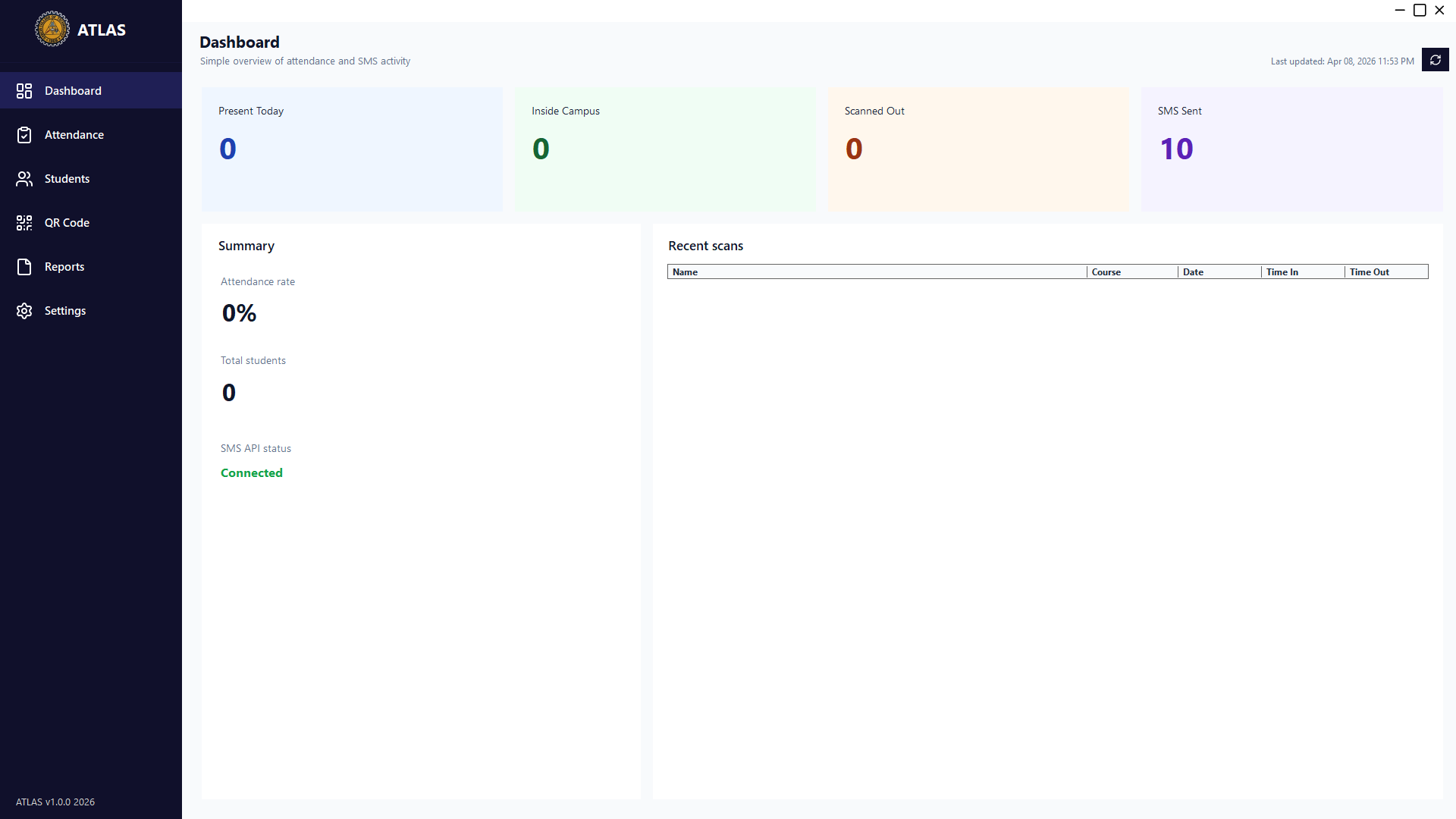Screen dimensions: 1456x819
Task: Click the Attendance clipboard icon
Action: 24,135
